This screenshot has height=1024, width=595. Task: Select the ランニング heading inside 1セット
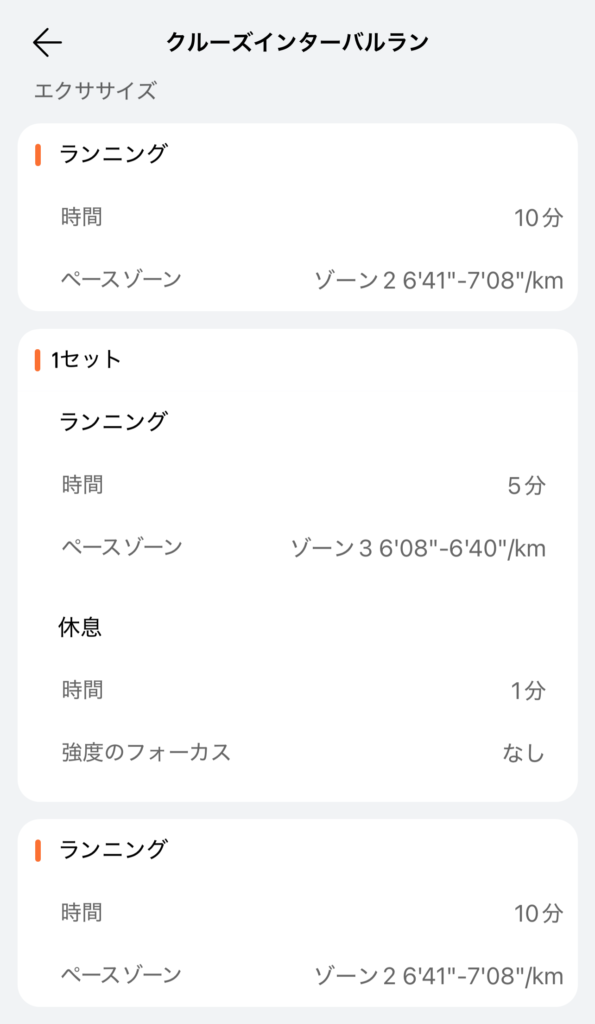(x=114, y=422)
